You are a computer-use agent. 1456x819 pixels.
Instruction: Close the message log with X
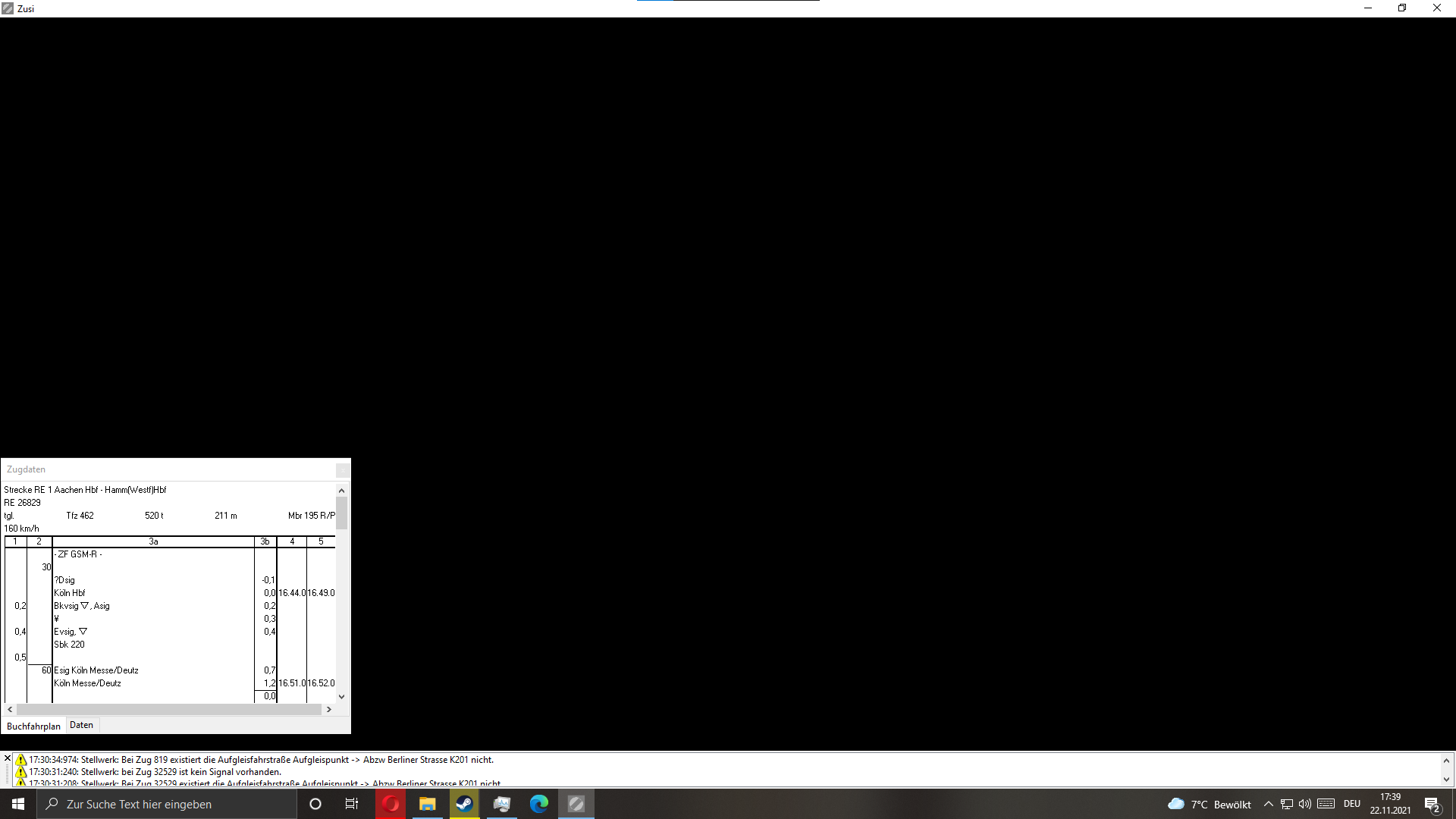click(x=8, y=758)
